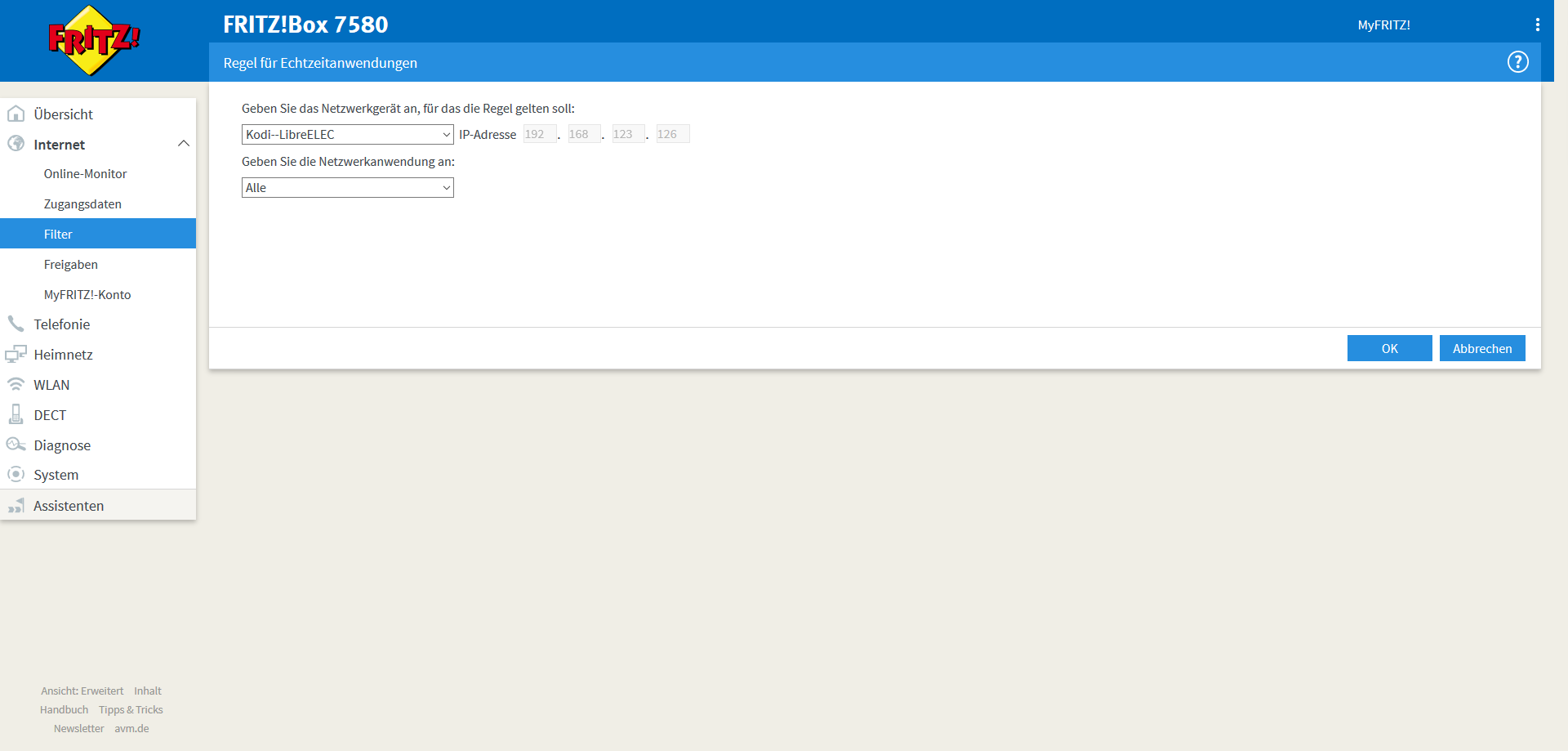Click the IP address field showing 123

tap(628, 134)
